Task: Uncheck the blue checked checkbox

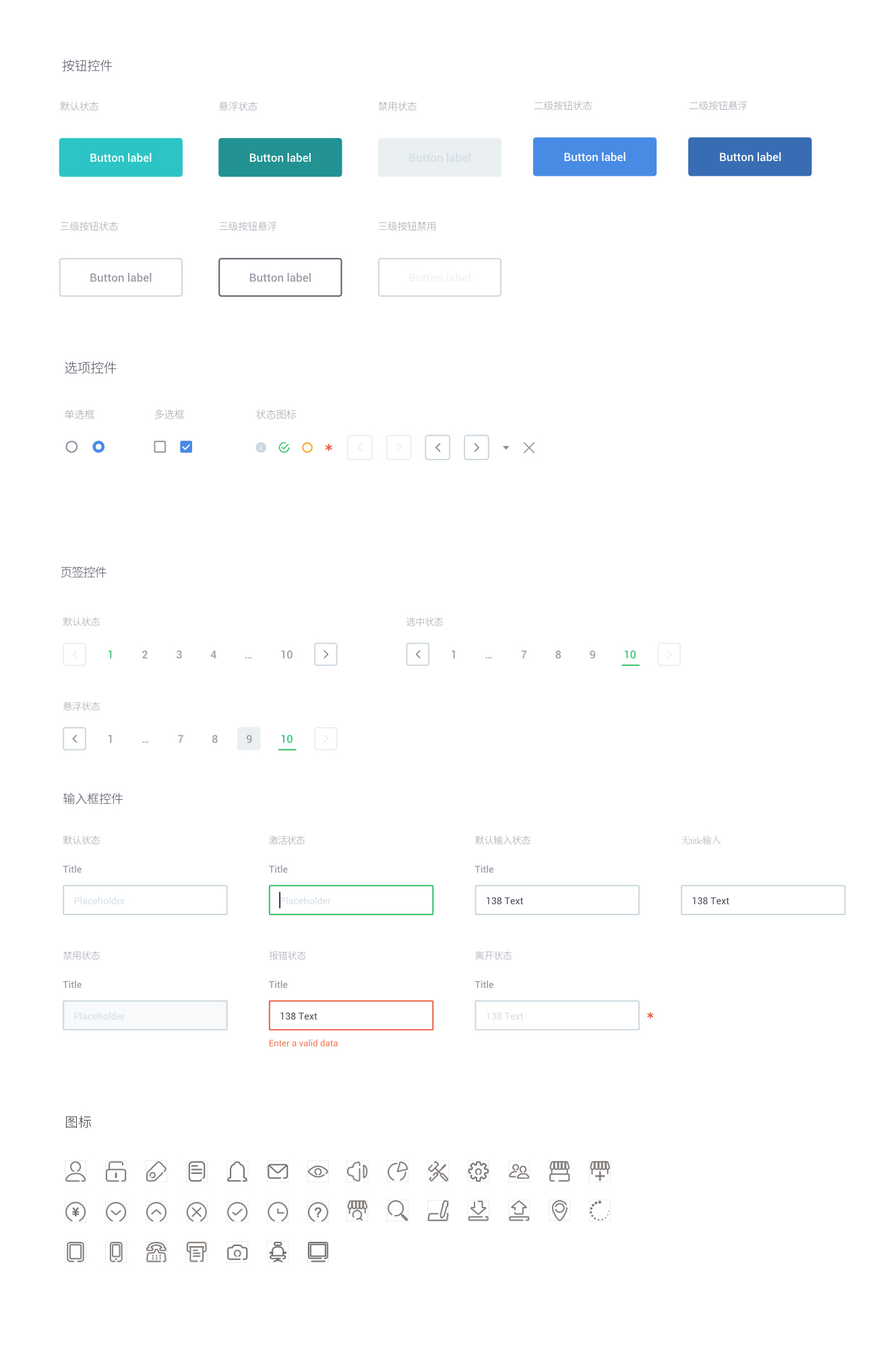Action: coord(187,447)
